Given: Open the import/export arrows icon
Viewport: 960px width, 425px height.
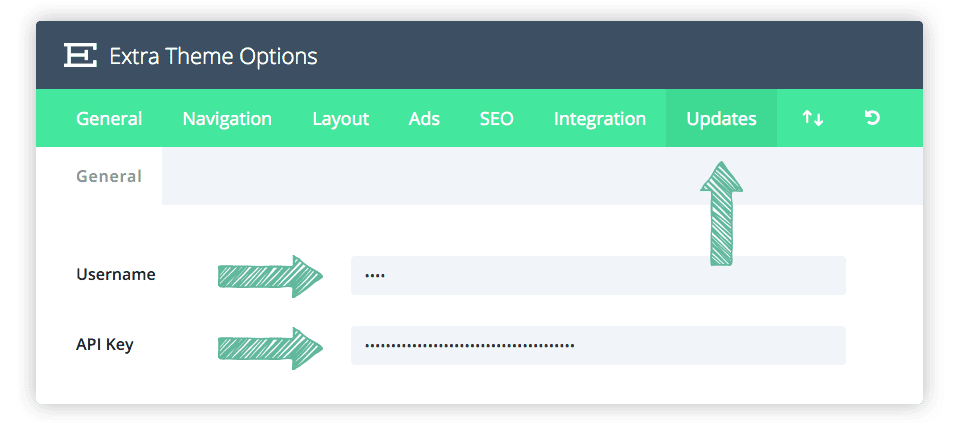Looking at the screenshot, I should (812, 119).
